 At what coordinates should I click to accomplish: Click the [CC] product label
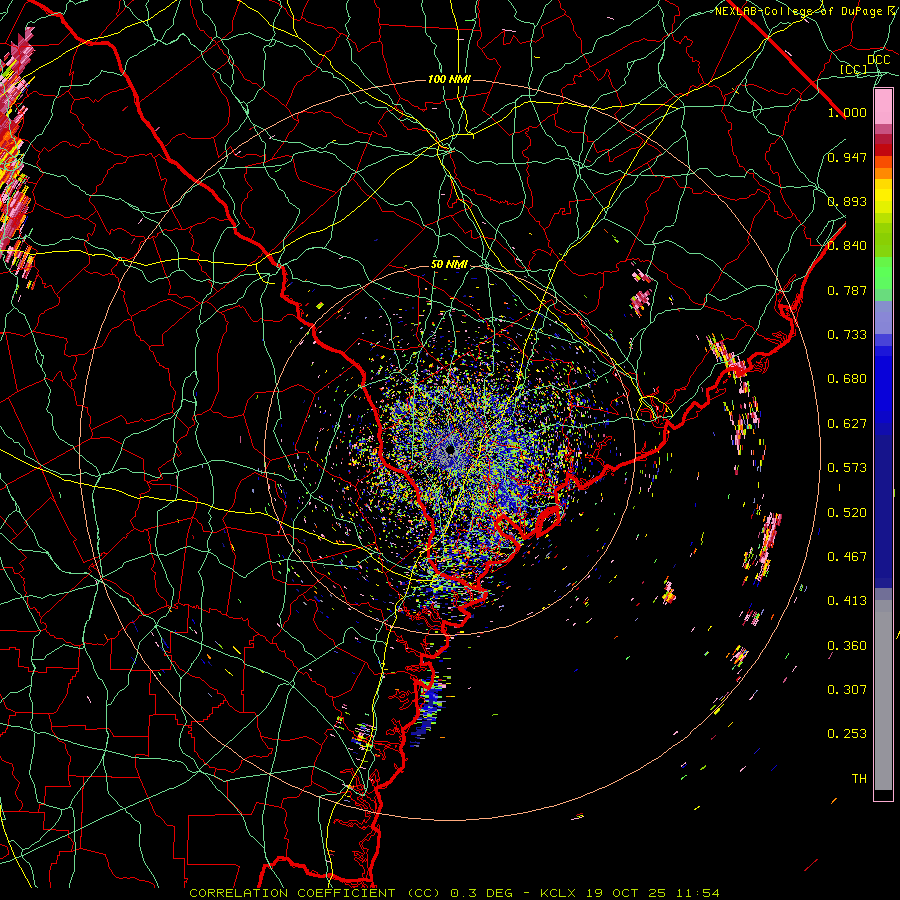point(854,69)
